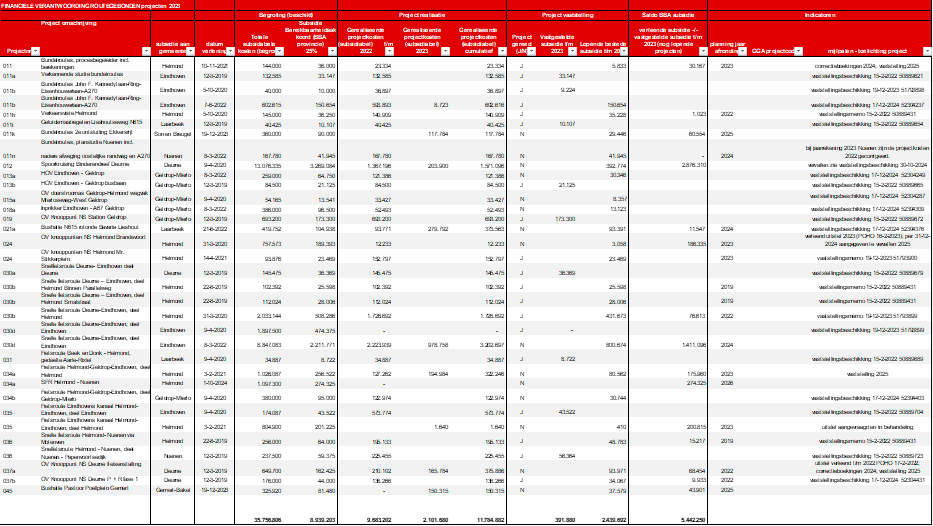This screenshot has width=933, height=526.
Task: Open the Lopende subsidie t/m 2023 filter
Action: pos(625,50)
